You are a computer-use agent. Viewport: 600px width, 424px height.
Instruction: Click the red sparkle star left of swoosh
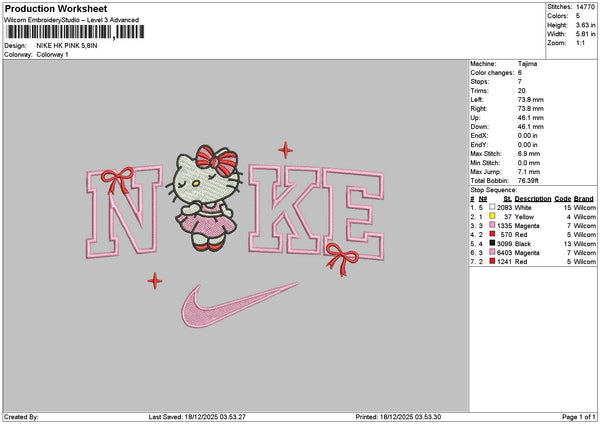tap(155, 281)
